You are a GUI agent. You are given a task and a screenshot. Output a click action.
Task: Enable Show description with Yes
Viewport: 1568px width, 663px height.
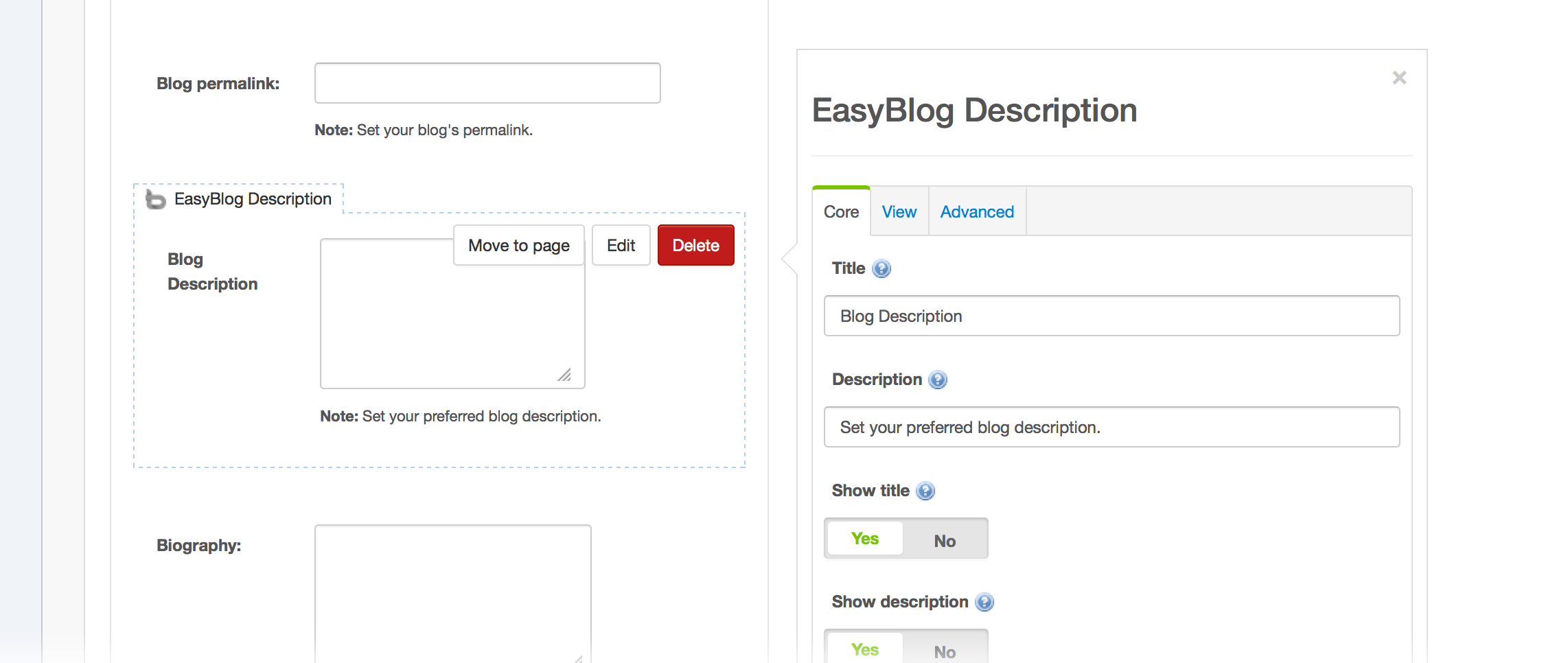click(x=865, y=649)
